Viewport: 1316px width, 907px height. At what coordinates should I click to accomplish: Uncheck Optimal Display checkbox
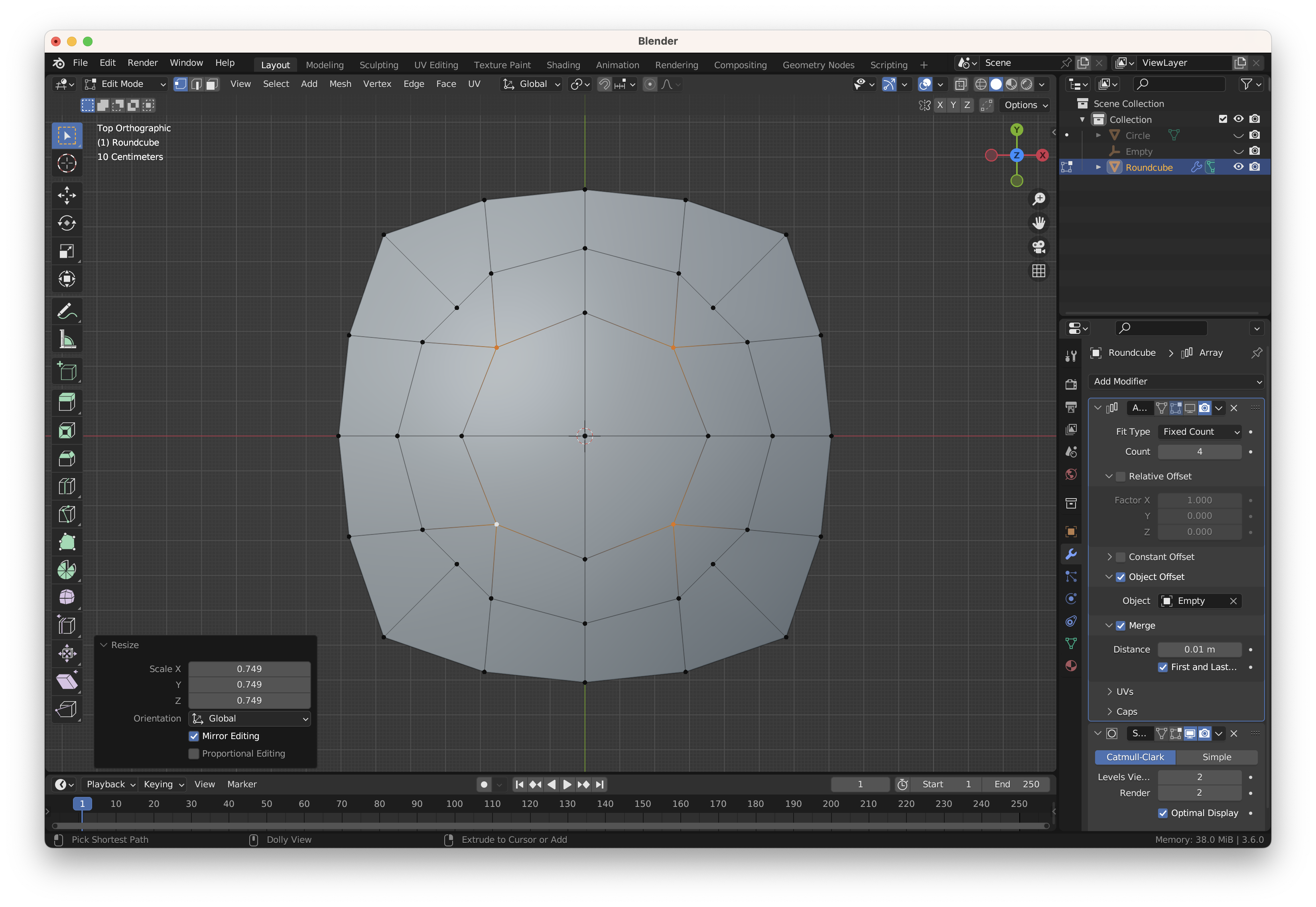1163,813
